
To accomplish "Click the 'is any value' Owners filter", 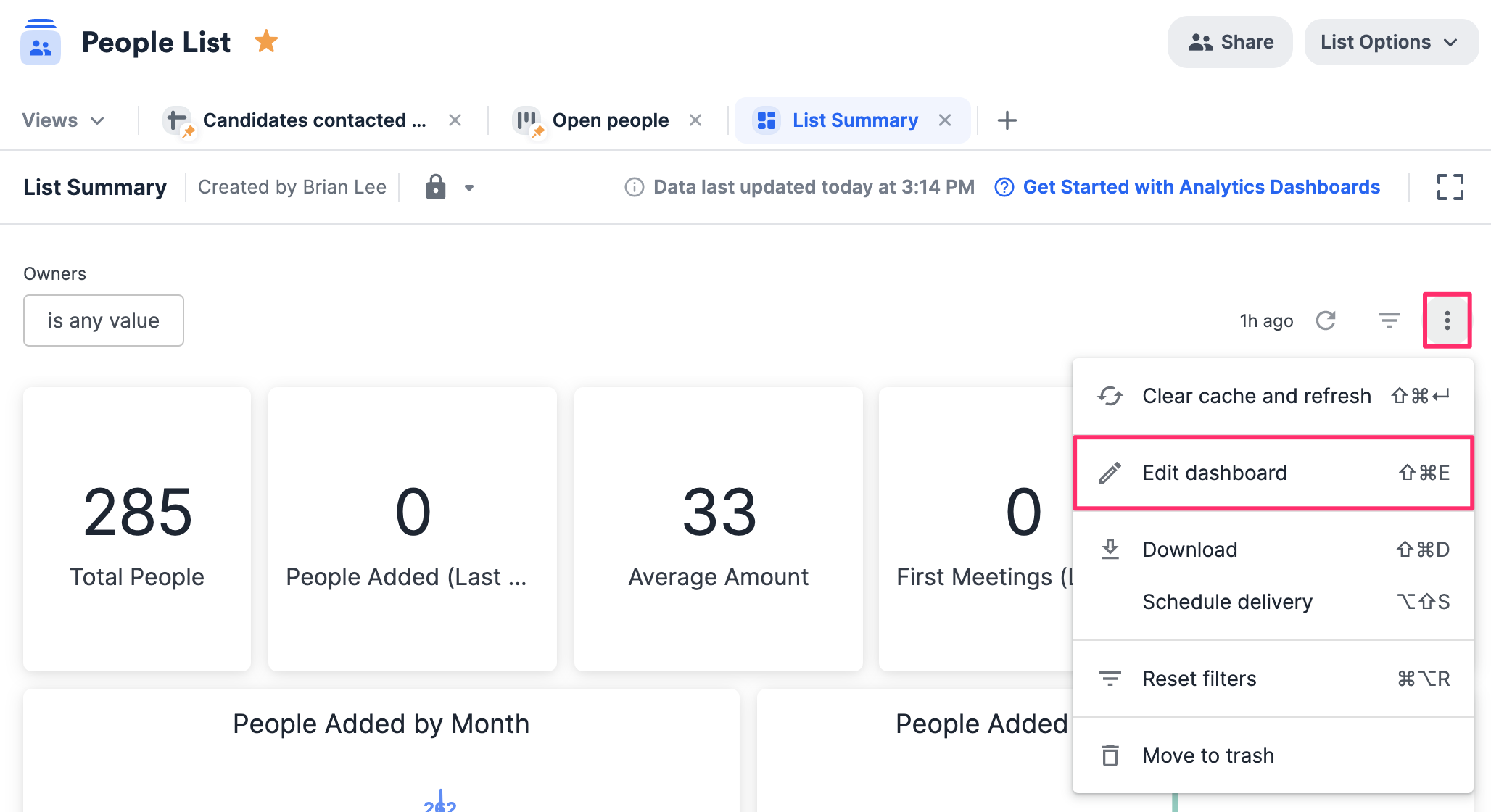I will [103, 320].
